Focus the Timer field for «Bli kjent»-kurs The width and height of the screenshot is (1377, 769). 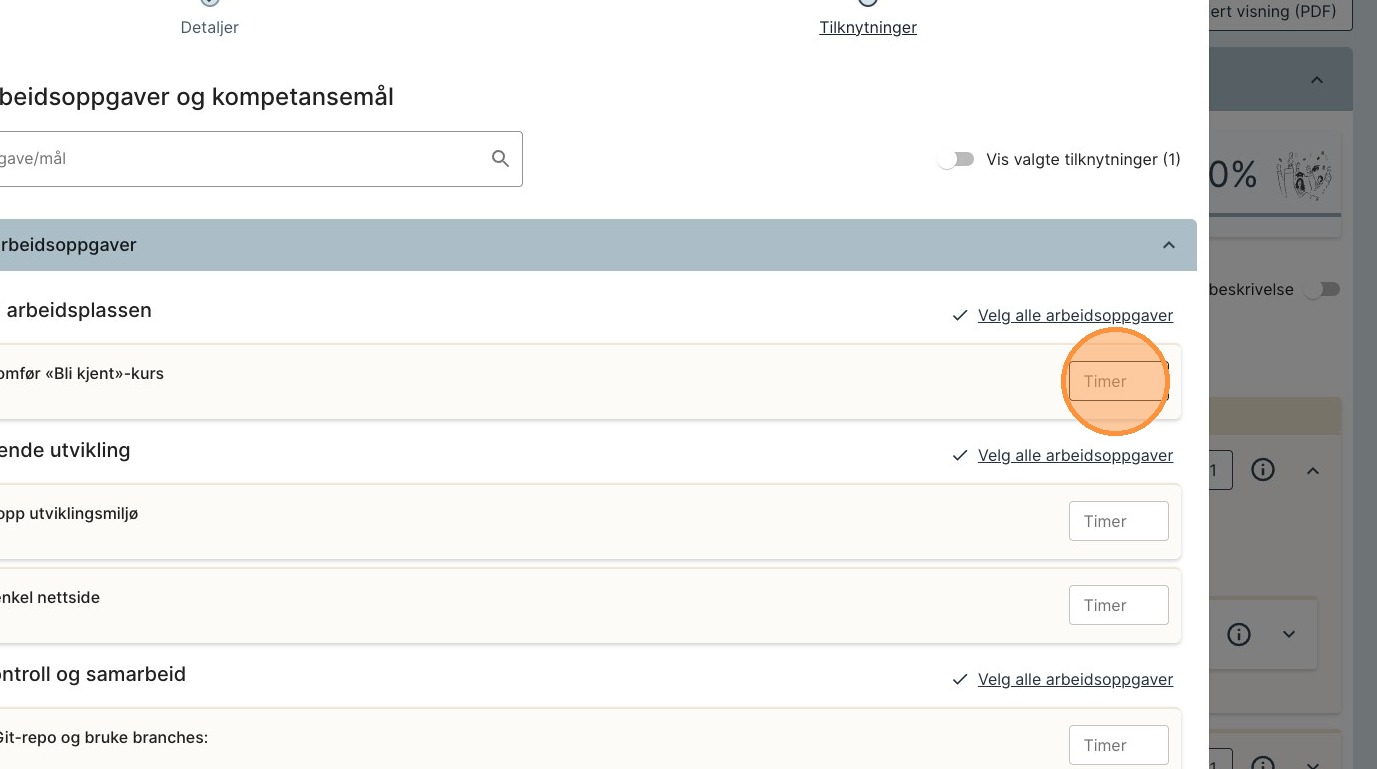(x=1118, y=381)
